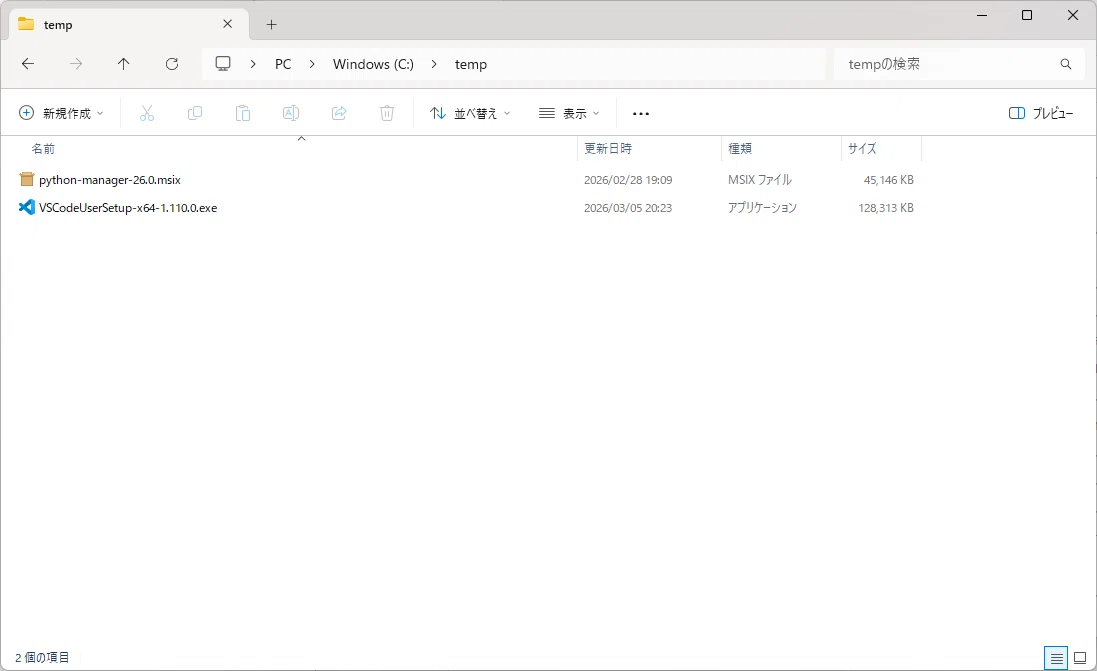This screenshot has width=1097, height=671.
Task: Click Windows (C:) in the breadcrumb
Action: pyautogui.click(x=373, y=64)
